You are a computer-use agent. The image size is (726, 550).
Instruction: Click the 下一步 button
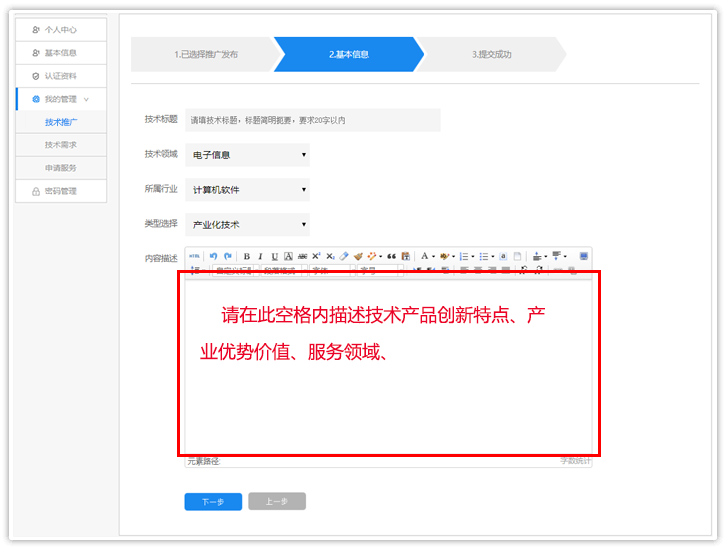coord(213,501)
